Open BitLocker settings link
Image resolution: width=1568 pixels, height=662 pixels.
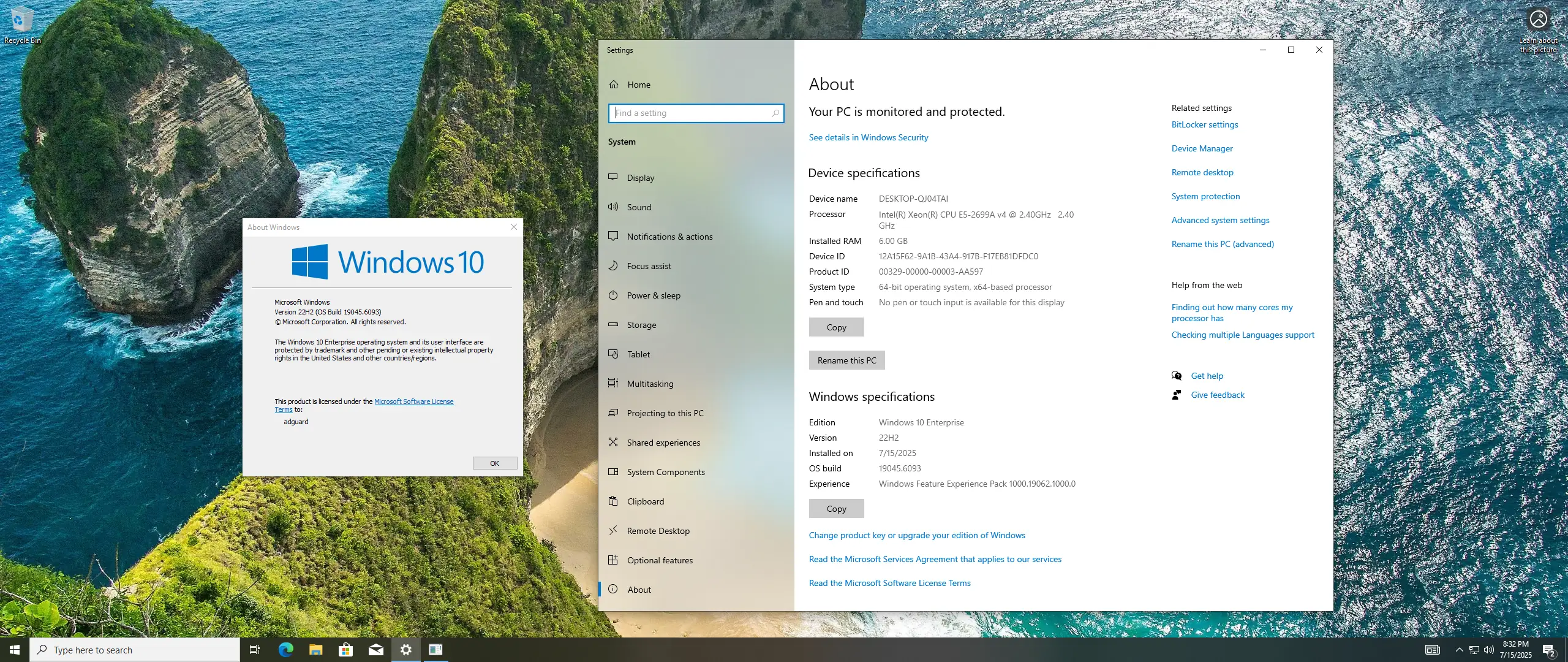tap(1204, 124)
